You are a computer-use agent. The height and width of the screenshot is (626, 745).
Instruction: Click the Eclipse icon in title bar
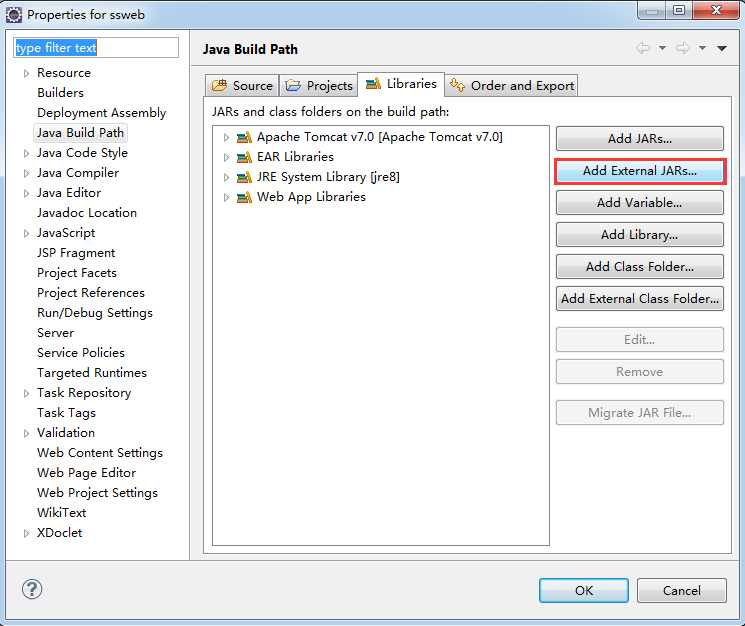[x=14, y=15]
